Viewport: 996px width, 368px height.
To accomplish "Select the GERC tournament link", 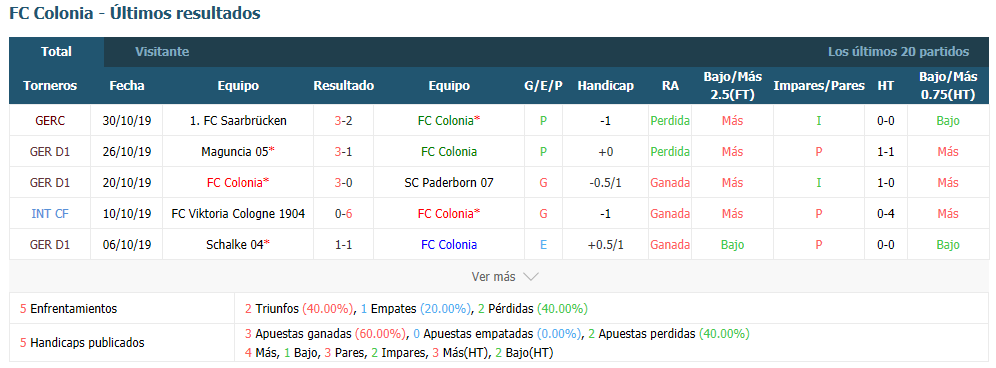I will point(50,120).
